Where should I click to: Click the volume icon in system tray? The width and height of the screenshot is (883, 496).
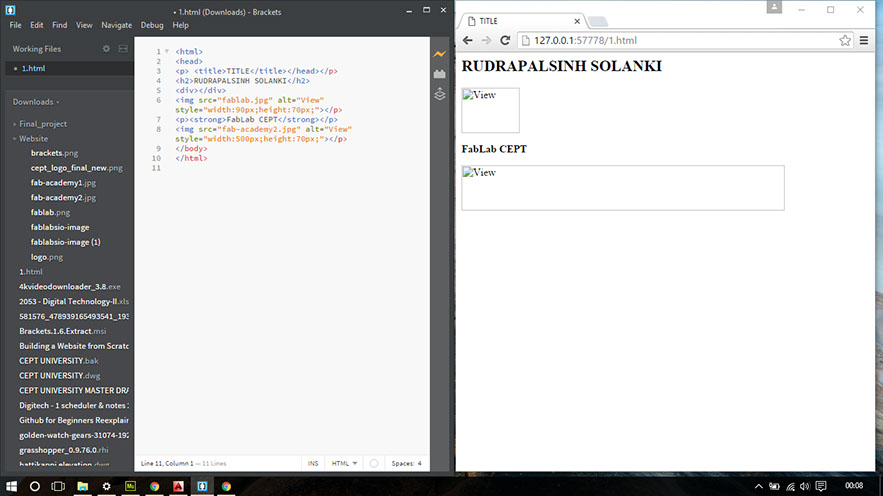pyautogui.click(x=805, y=486)
